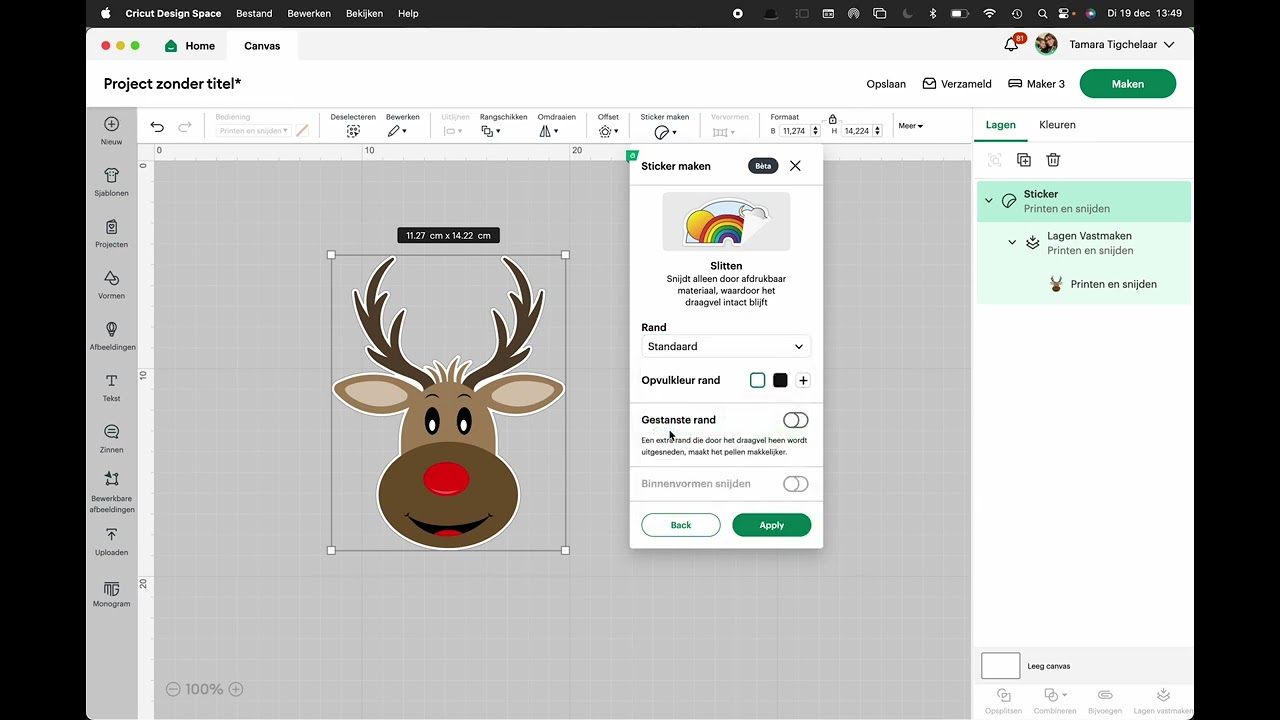Click Opsplitsen at panel bottom
1280x720 pixels.
tap(1003, 701)
